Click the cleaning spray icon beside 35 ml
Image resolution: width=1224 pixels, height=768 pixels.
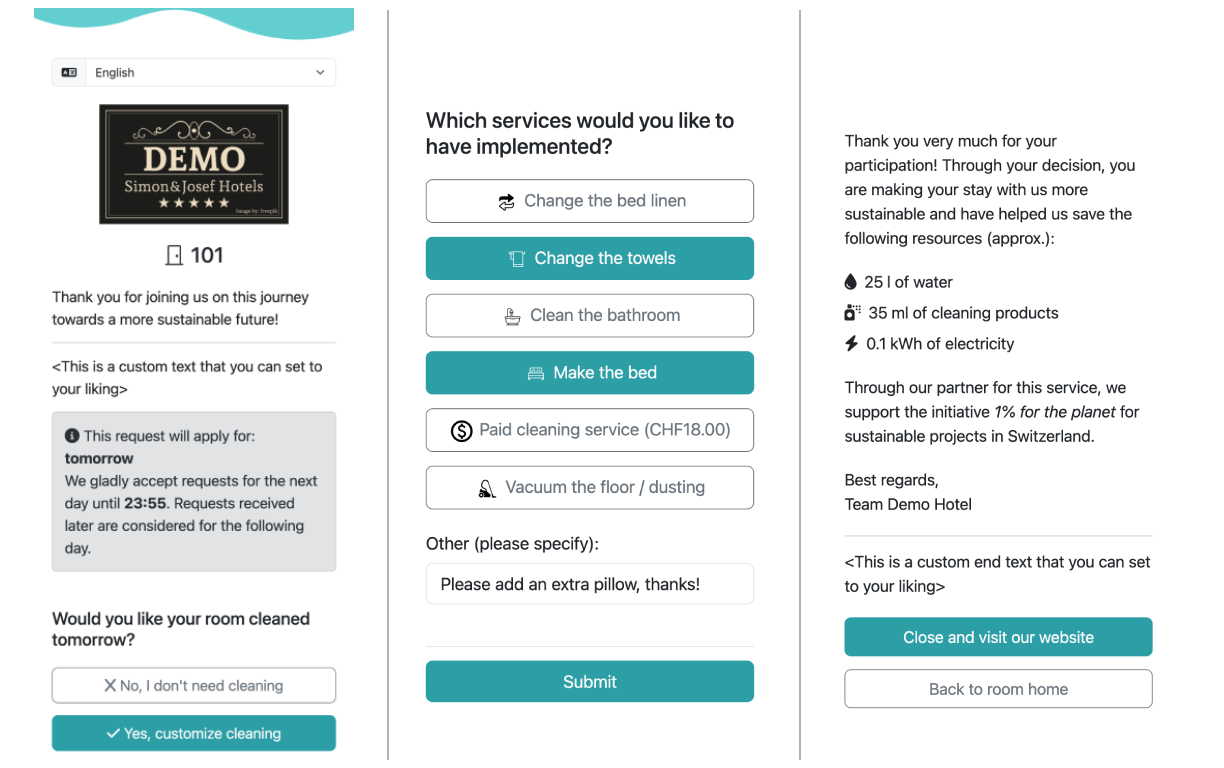pos(851,312)
